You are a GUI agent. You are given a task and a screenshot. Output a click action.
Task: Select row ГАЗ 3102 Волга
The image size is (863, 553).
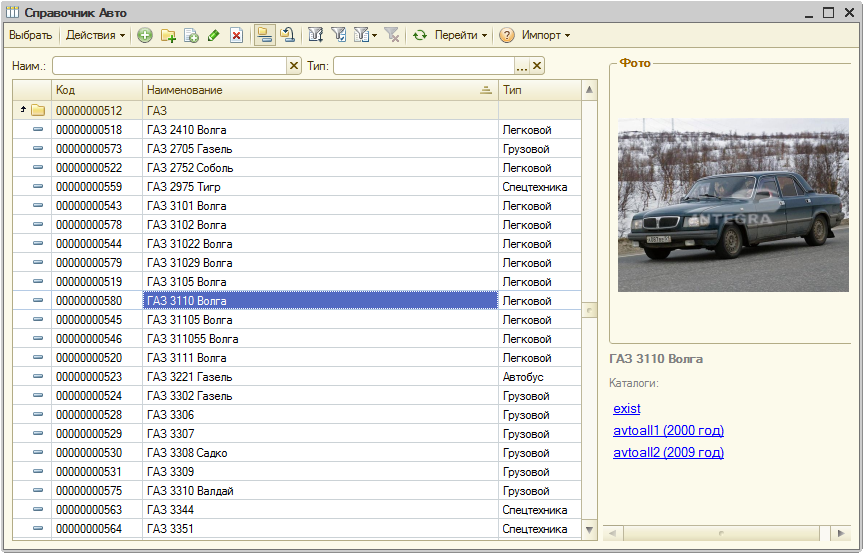297,225
